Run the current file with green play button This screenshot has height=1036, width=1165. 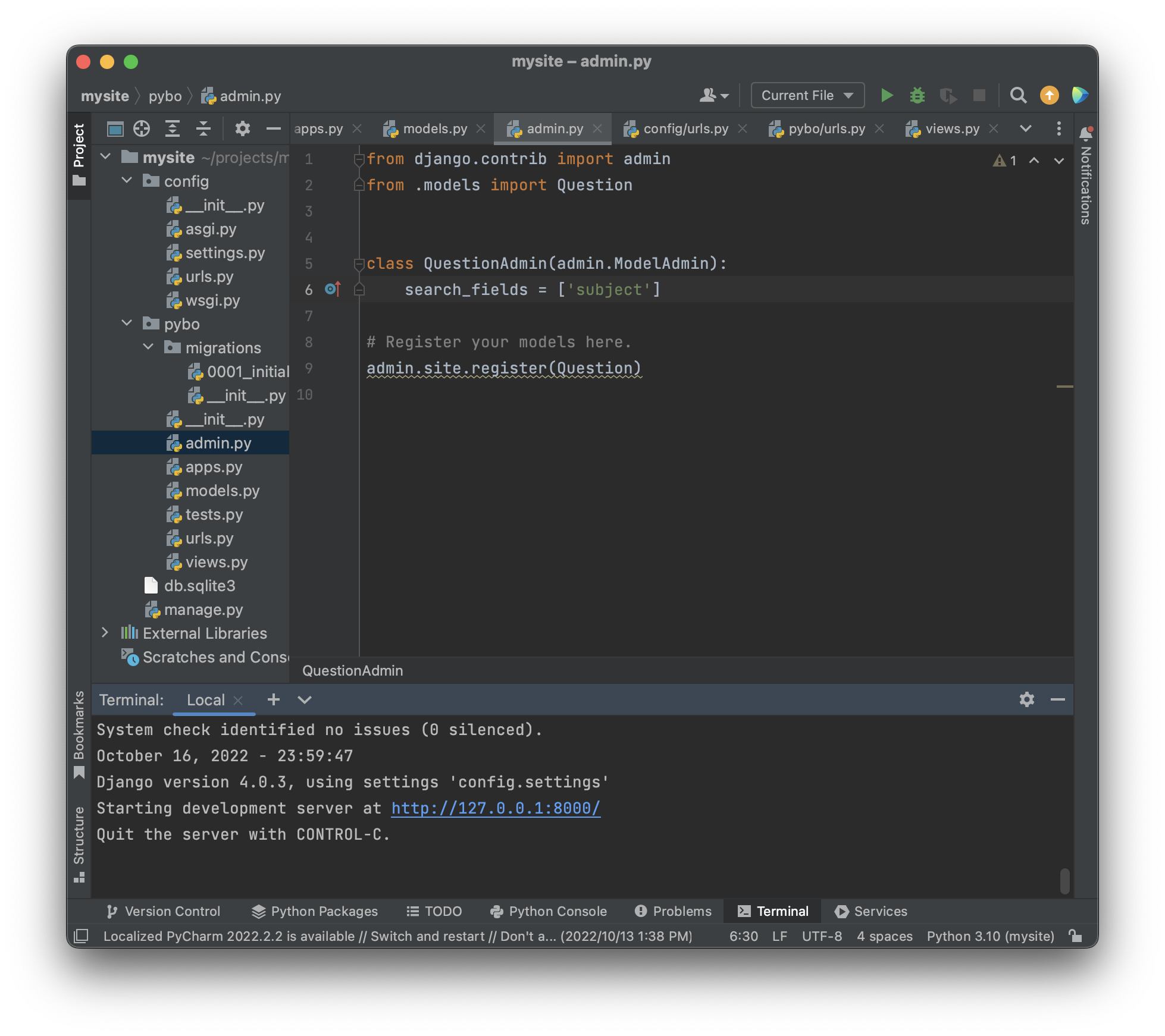pyautogui.click(x=887, y=95)
